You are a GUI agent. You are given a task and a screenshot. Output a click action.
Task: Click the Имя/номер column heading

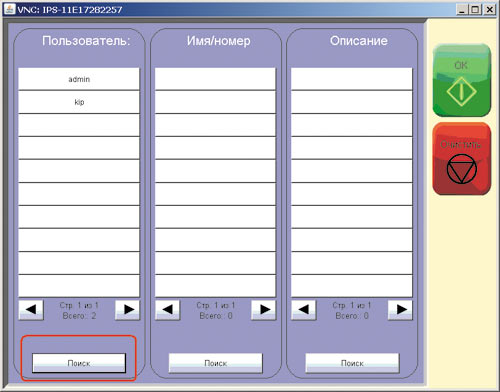(x=218, y=41)
